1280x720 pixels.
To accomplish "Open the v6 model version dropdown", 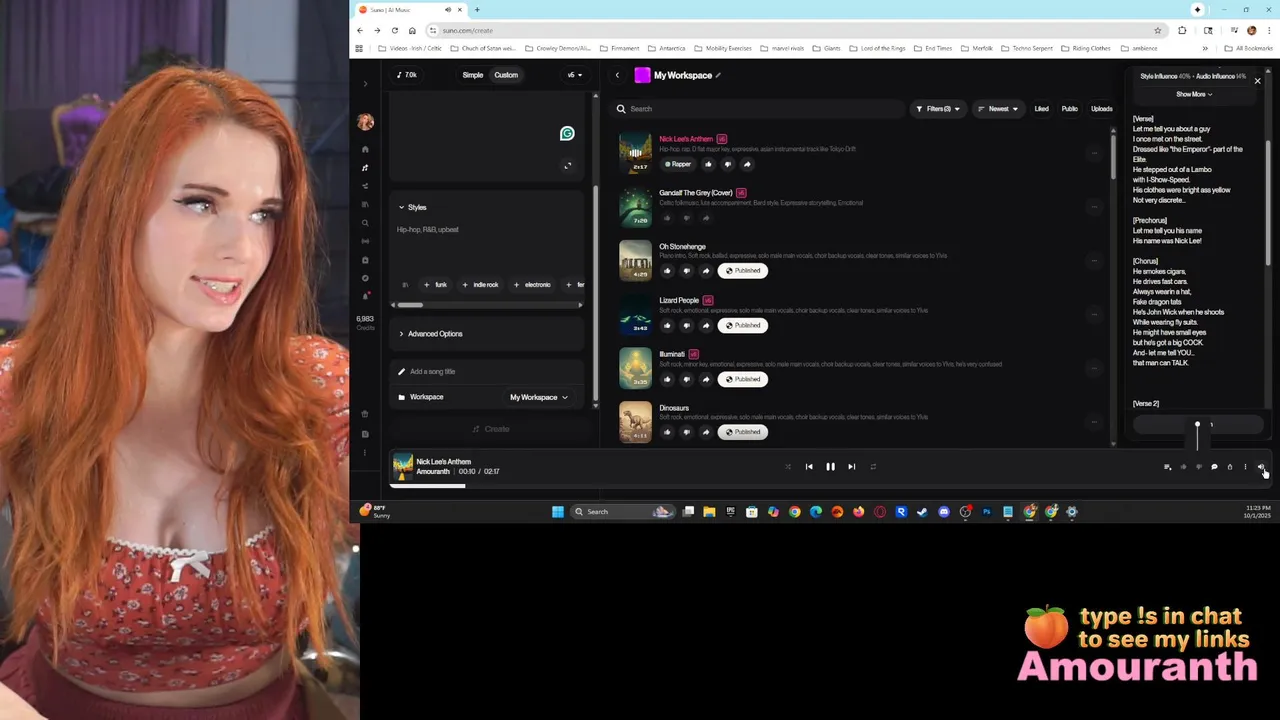I will tap(575, 75).
